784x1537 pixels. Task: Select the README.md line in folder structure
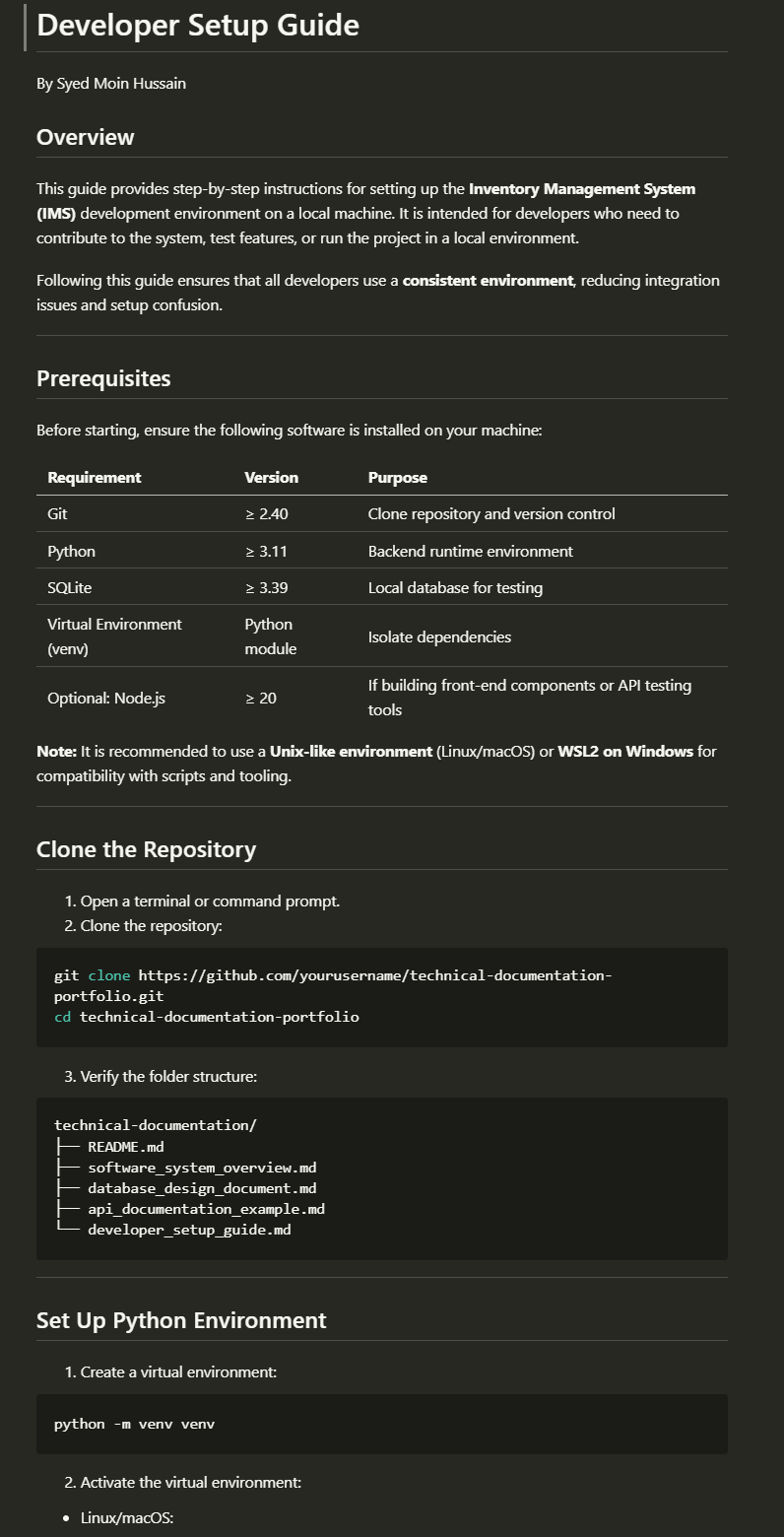125,1146
